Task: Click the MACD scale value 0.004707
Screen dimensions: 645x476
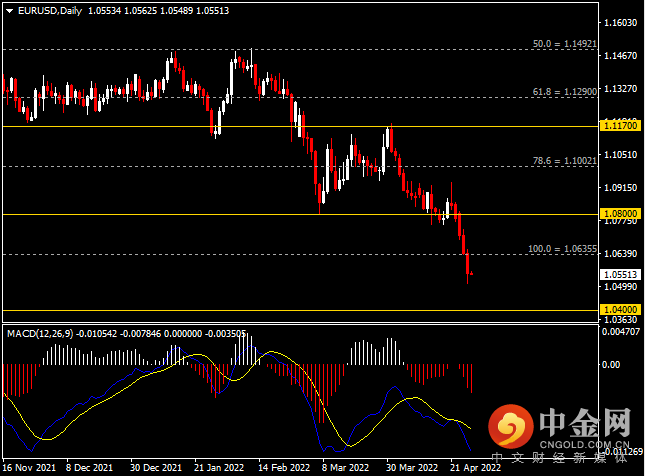Action: (x=621, y=332)
